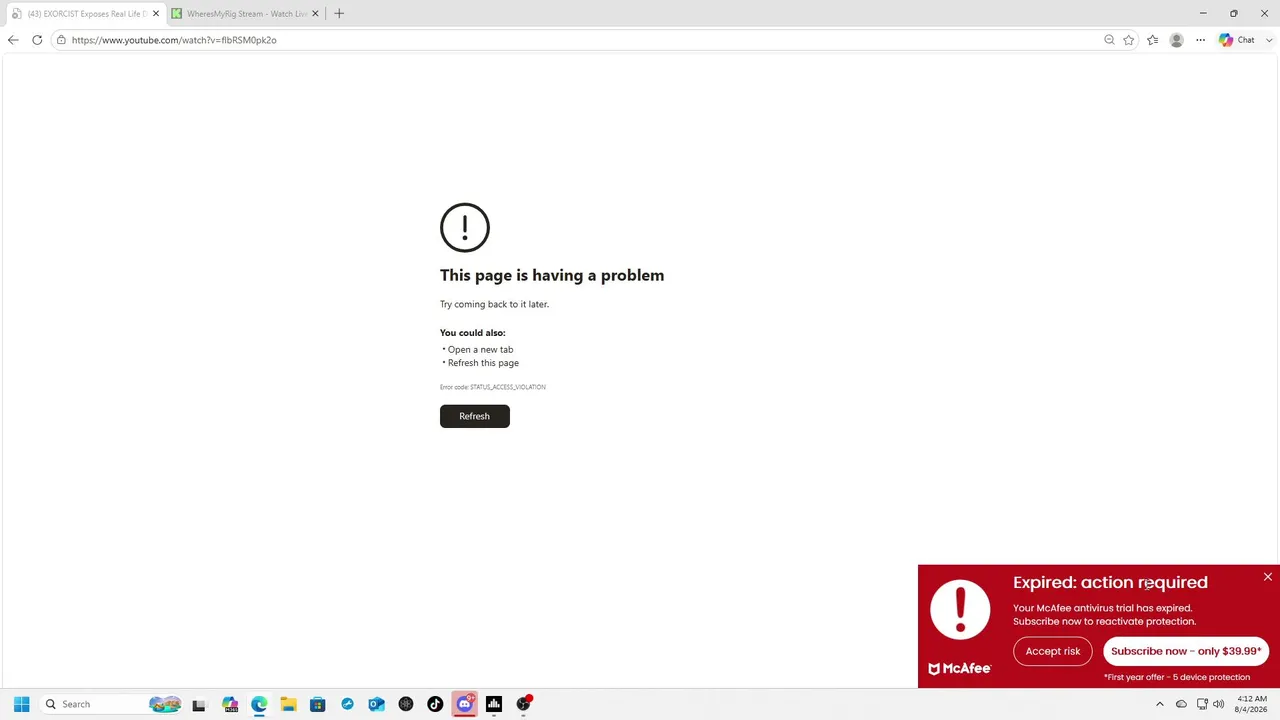
Task: Open Discord from the taskbar
Action: pyautogui.click(x=464, y=704)
